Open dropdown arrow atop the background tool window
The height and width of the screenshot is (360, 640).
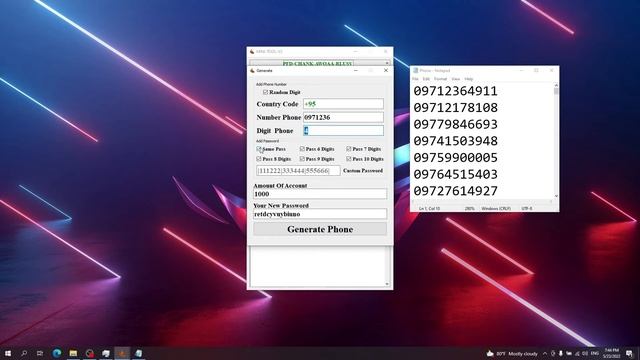(x=387, y=63)
